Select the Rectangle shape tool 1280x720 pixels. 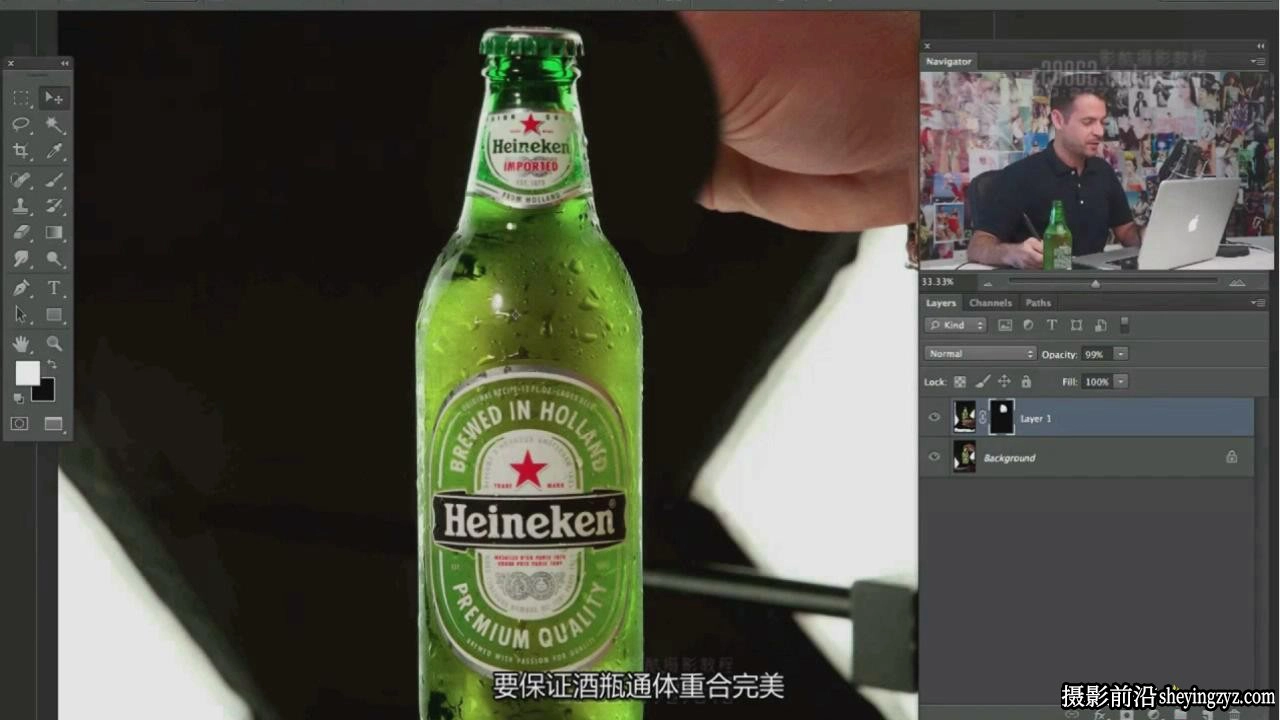(x=54, y=314)
